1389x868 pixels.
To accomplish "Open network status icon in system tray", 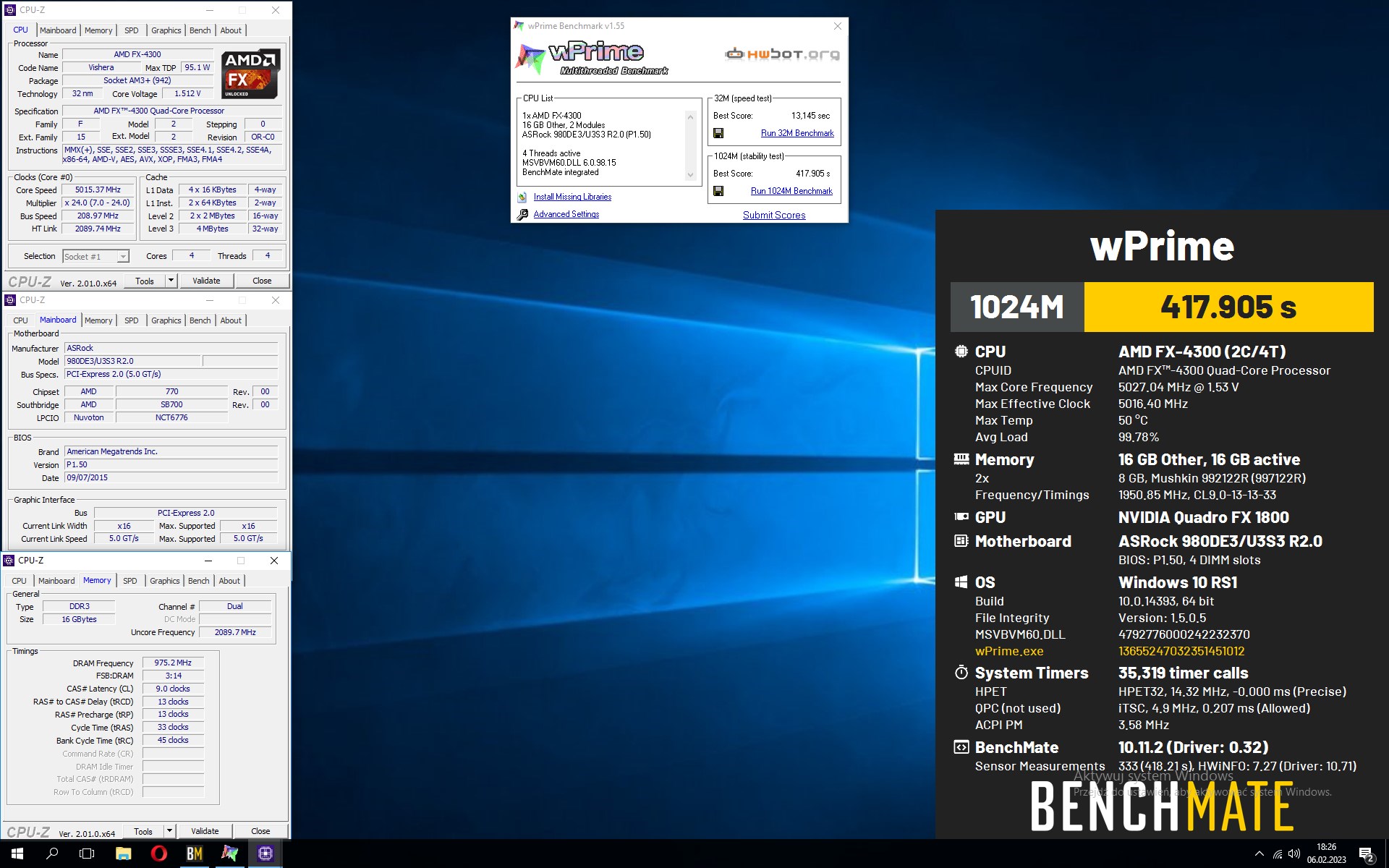I will [x=1278, y=854].
